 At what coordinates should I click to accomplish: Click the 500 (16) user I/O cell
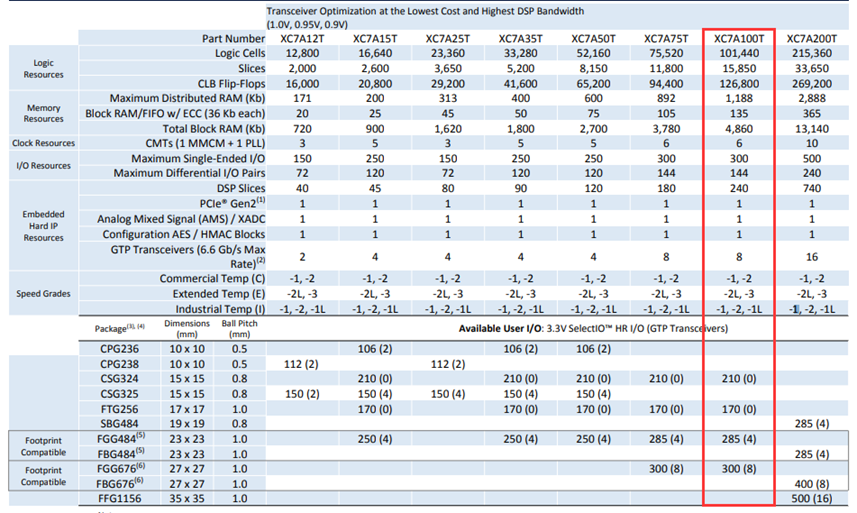tap(812, 499)
